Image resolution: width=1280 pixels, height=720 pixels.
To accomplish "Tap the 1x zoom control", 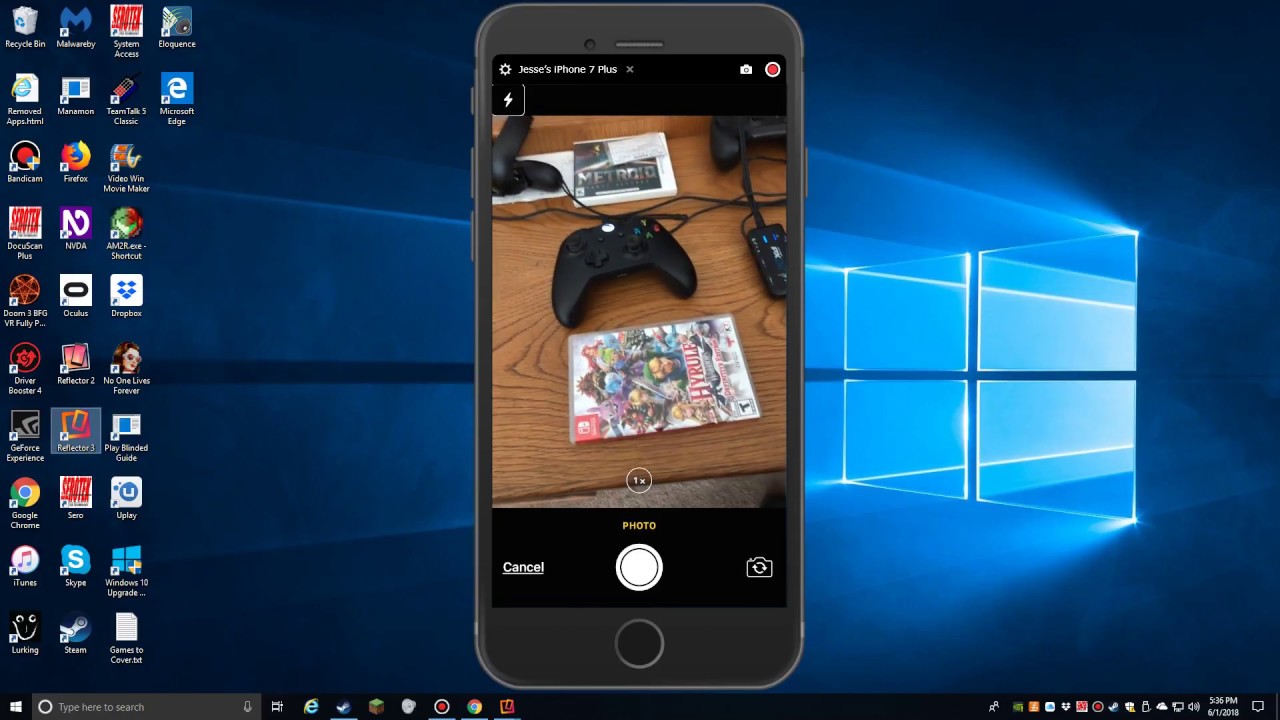I will pyautogui.click(x=639, y=481).
